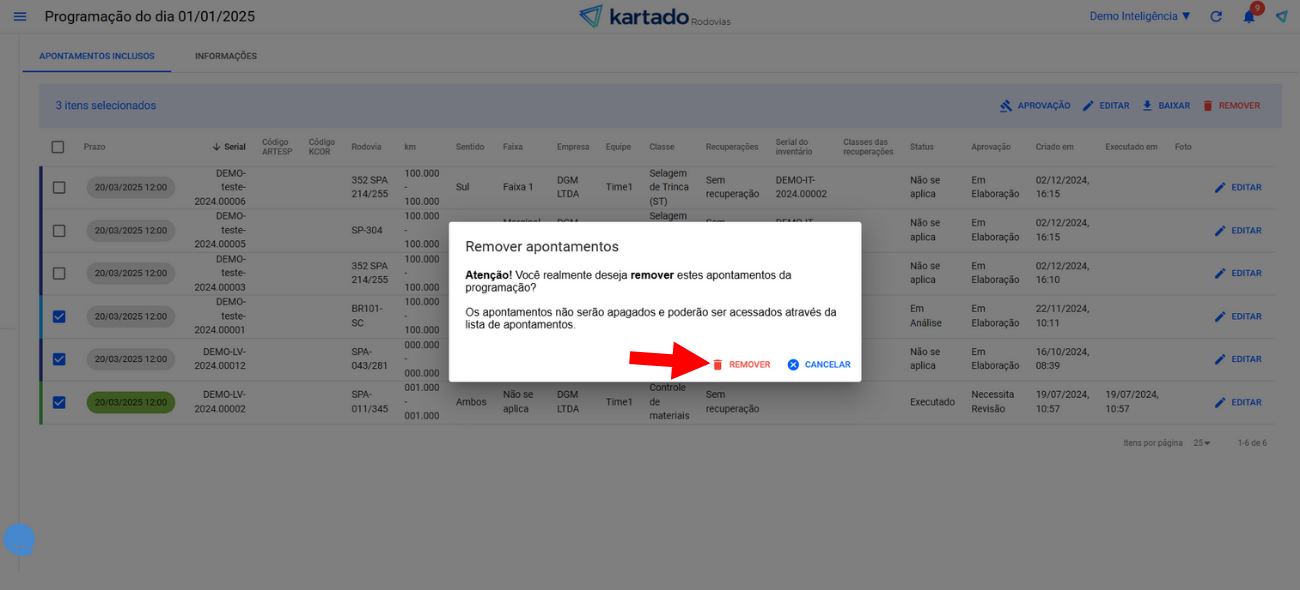Image resolution: width=1300 pixels, height=590 pixels.
Task: Select the Apontamentos Inclusos tab
Action: pos(97,56)
